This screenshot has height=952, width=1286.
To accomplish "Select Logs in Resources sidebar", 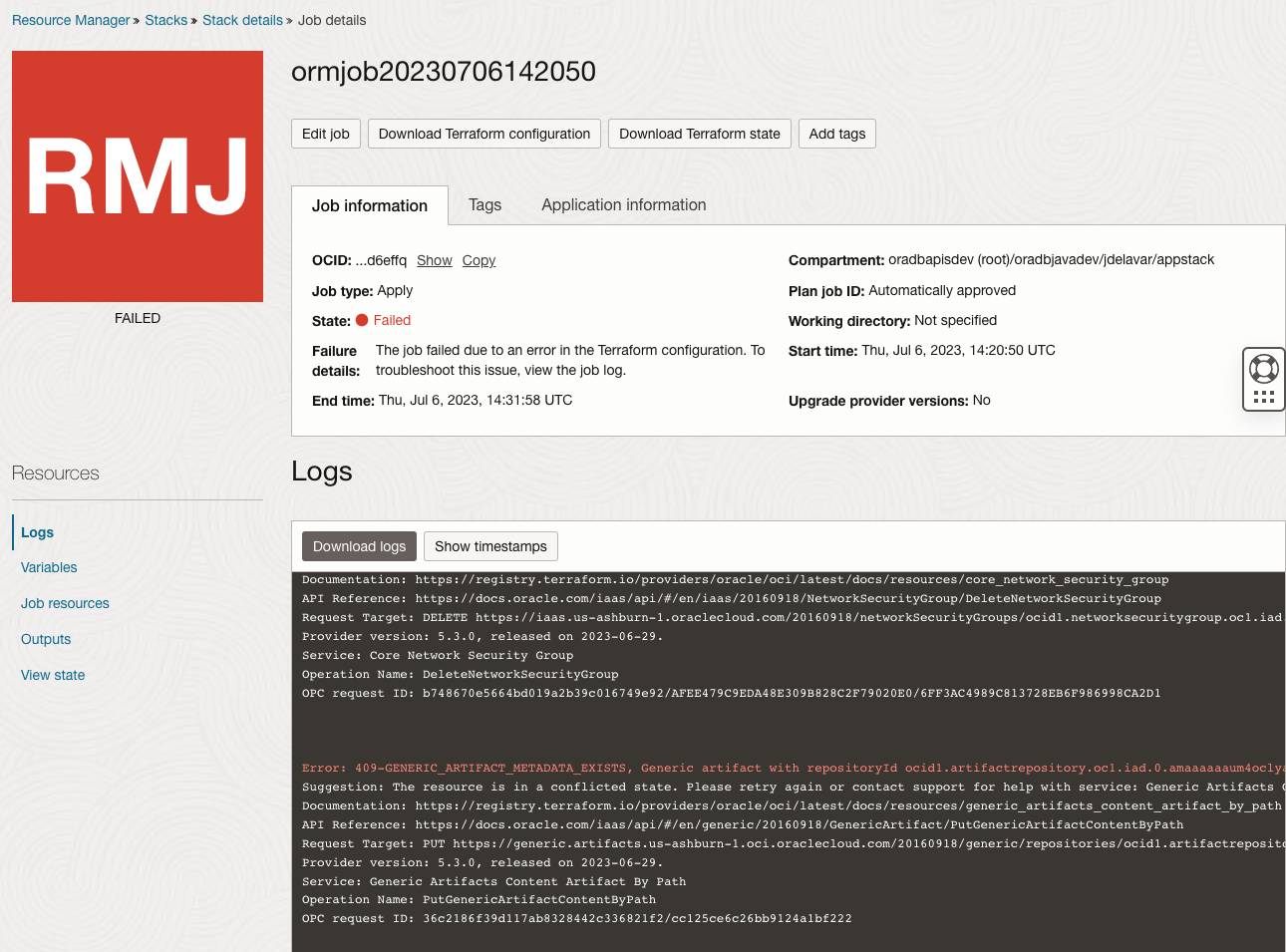I will click(38, 532).
